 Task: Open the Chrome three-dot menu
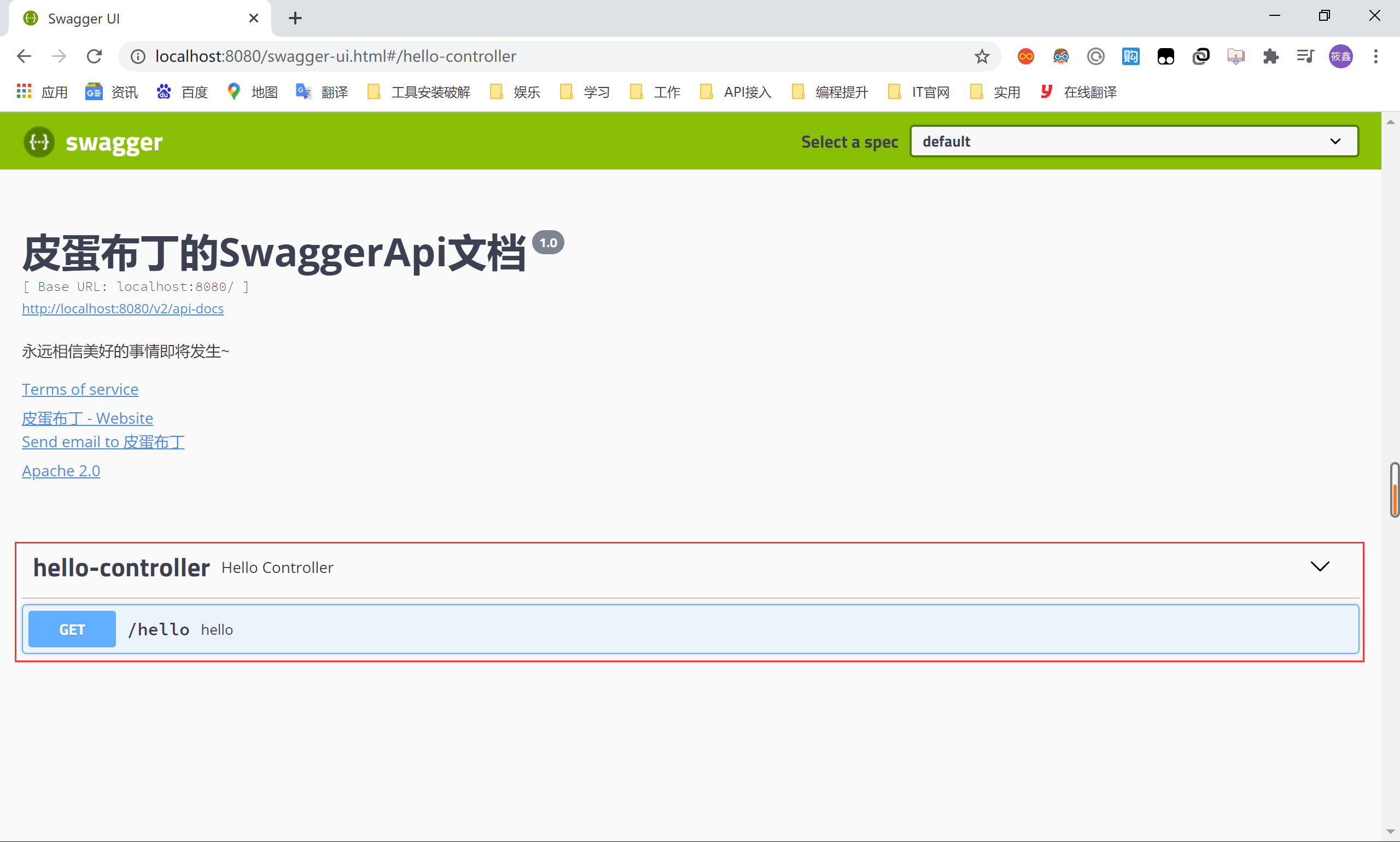[x=1375, y=56]
